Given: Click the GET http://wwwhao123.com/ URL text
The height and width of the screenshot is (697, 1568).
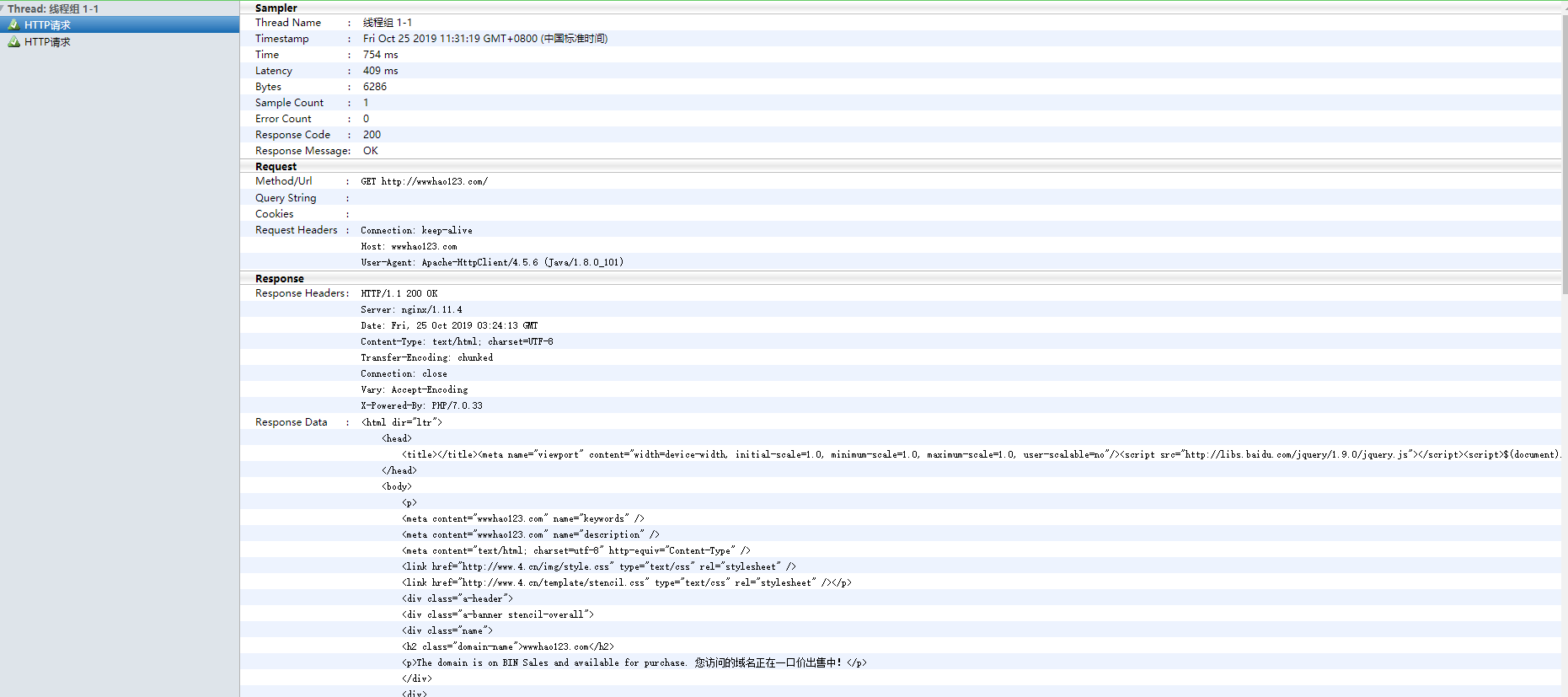Looking at the screenshot, I should [425, 181].
